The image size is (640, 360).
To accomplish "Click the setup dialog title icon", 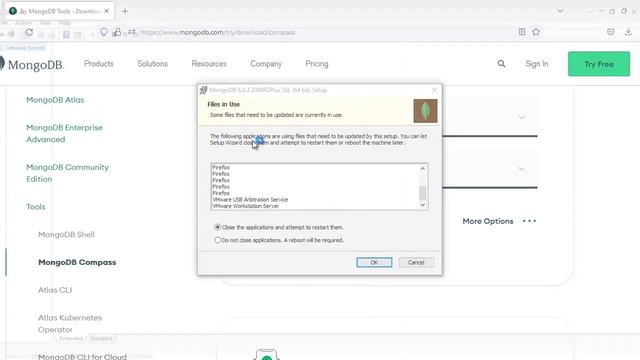I will (x=203, y=90).
